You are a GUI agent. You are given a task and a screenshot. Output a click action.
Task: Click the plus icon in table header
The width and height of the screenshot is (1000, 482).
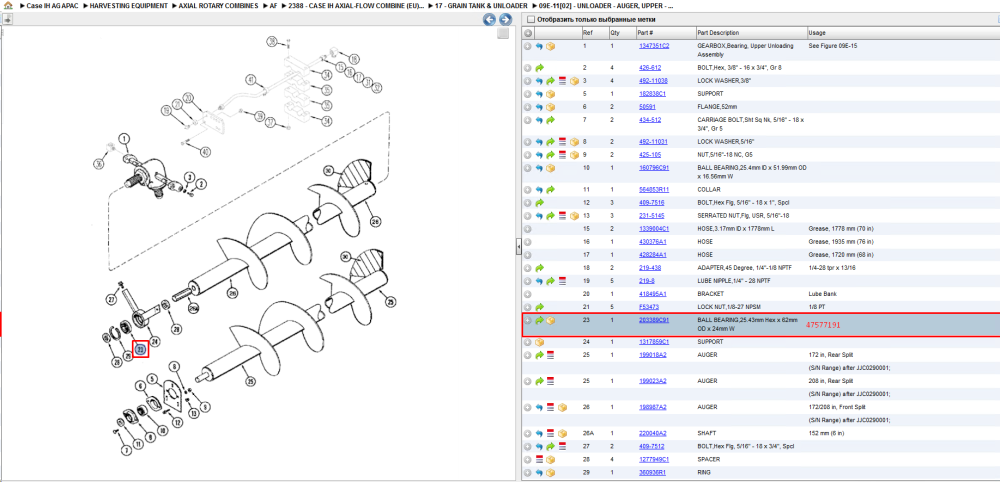click(x=528, y=33)
